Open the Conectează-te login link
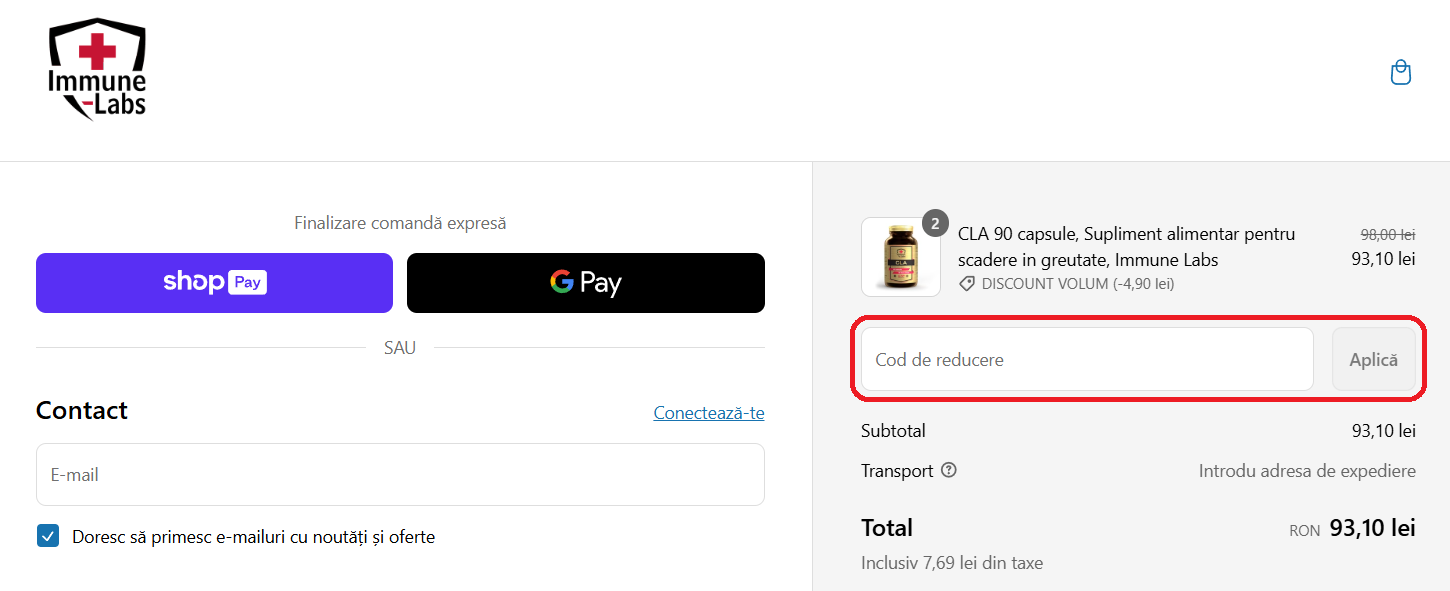 click(x=709, y=412)
